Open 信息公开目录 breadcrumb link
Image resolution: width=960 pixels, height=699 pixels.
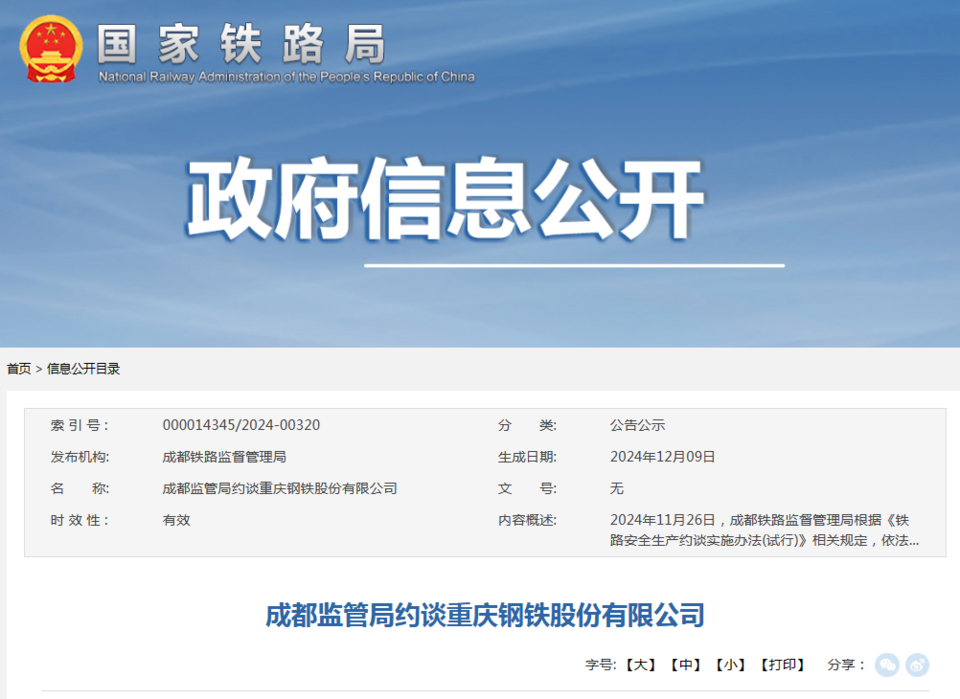coord(83,368)
